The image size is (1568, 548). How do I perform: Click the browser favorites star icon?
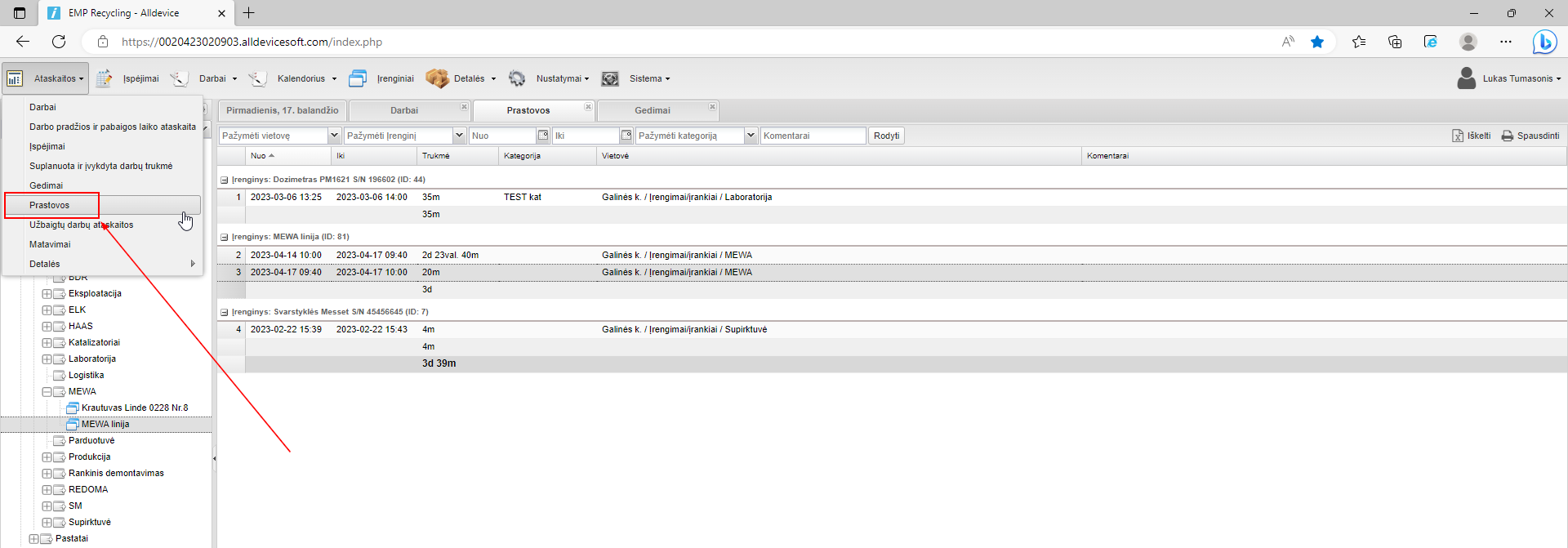pos(1317,42)
